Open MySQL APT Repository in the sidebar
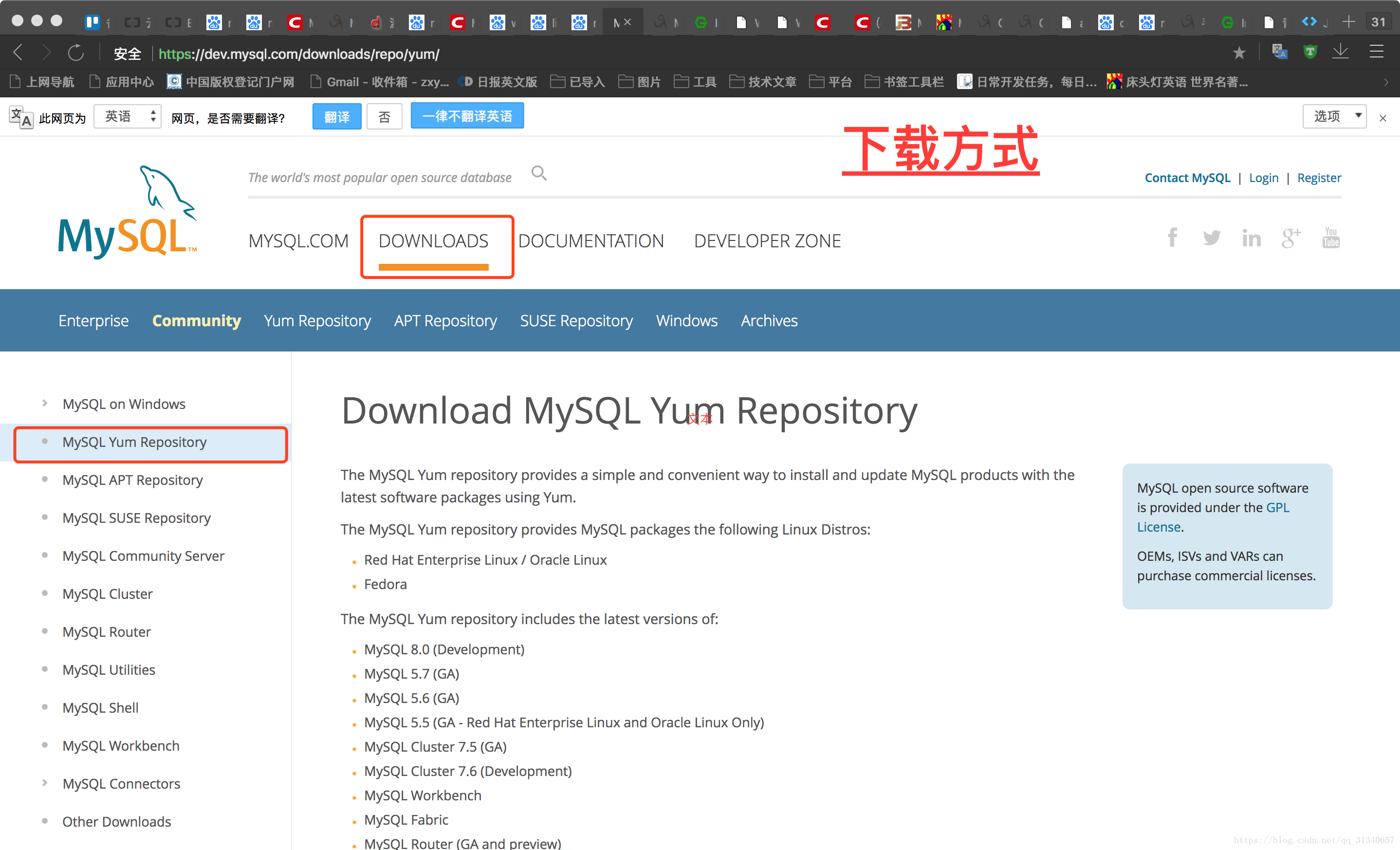 coord(132,480)
